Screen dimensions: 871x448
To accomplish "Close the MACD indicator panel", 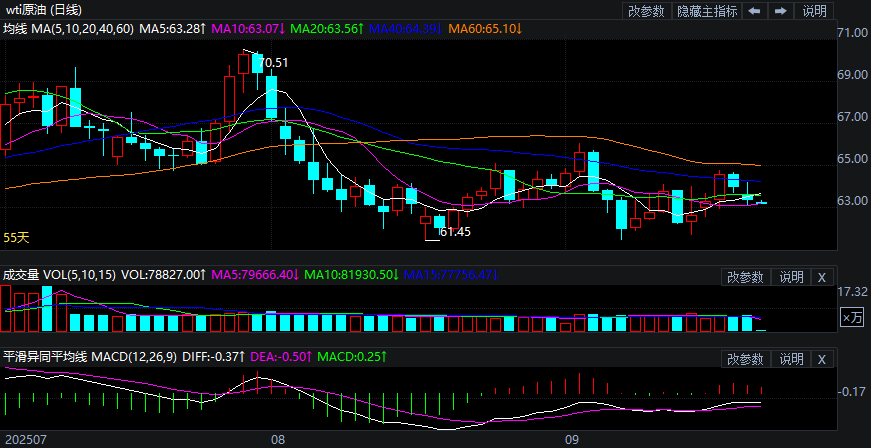I will click(821, 359).
